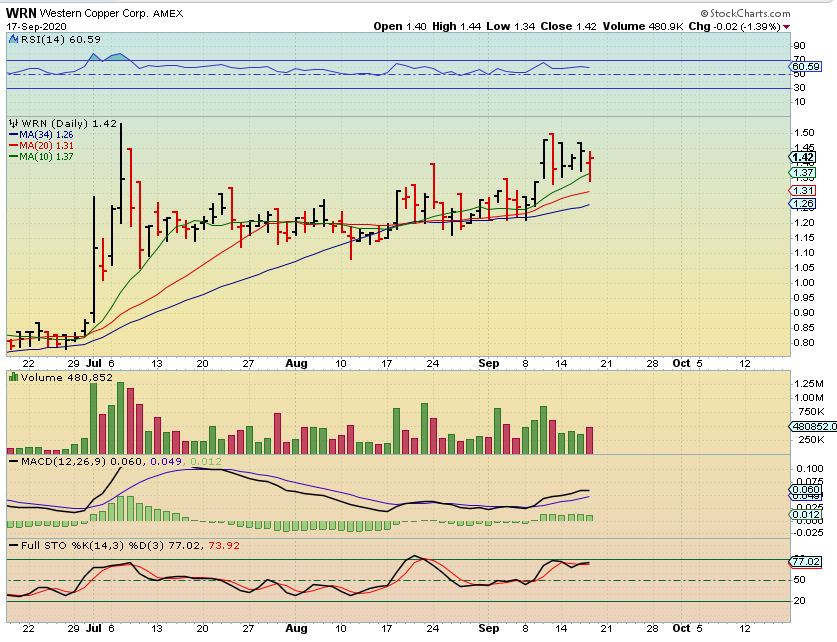Click the MA(20) 1.31 legend entry

click(42, 146)
